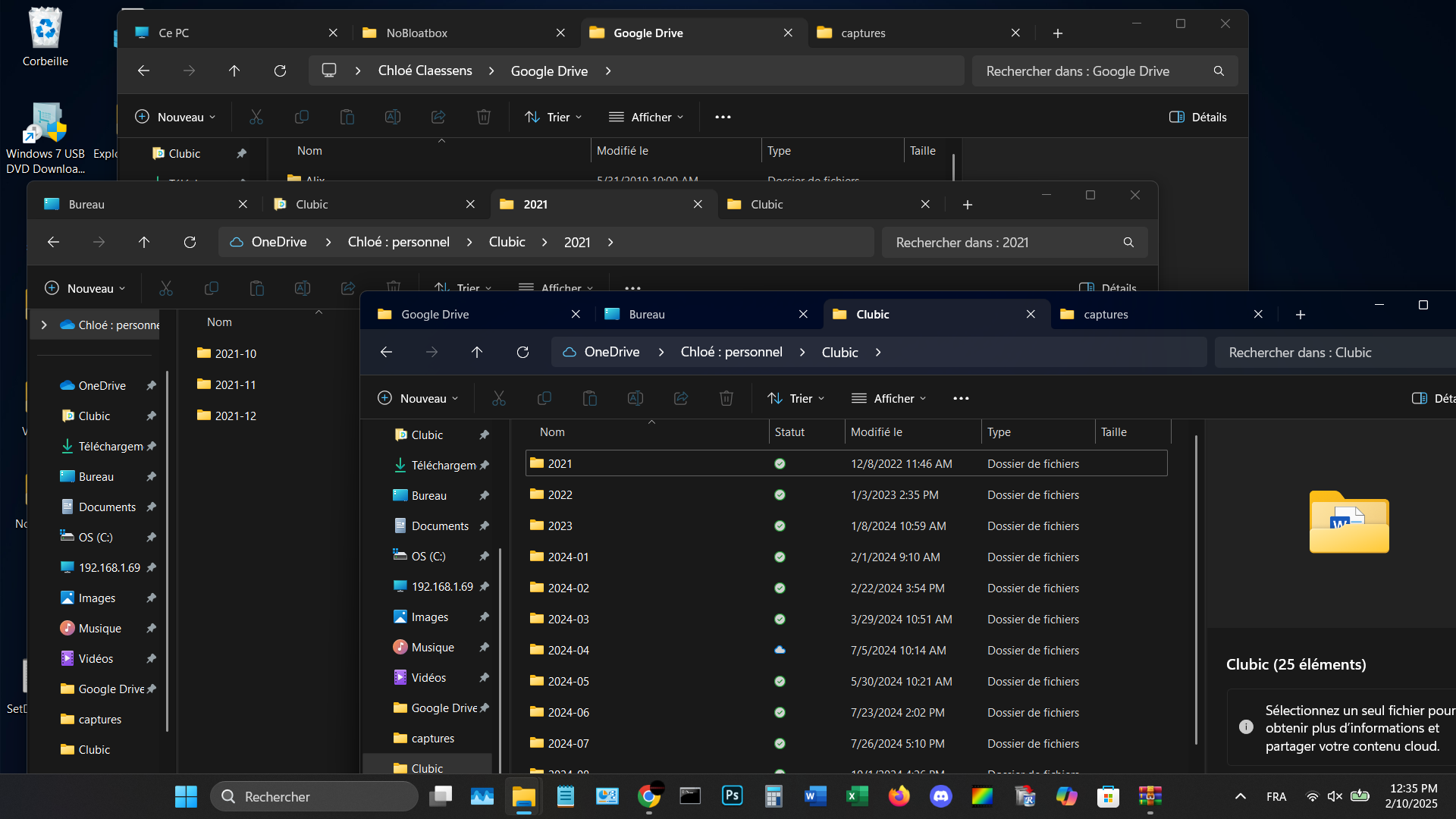Click the Cut icon in the Clubic window toolbar
Screen dimensions: 1456x819
click(499, 398)
